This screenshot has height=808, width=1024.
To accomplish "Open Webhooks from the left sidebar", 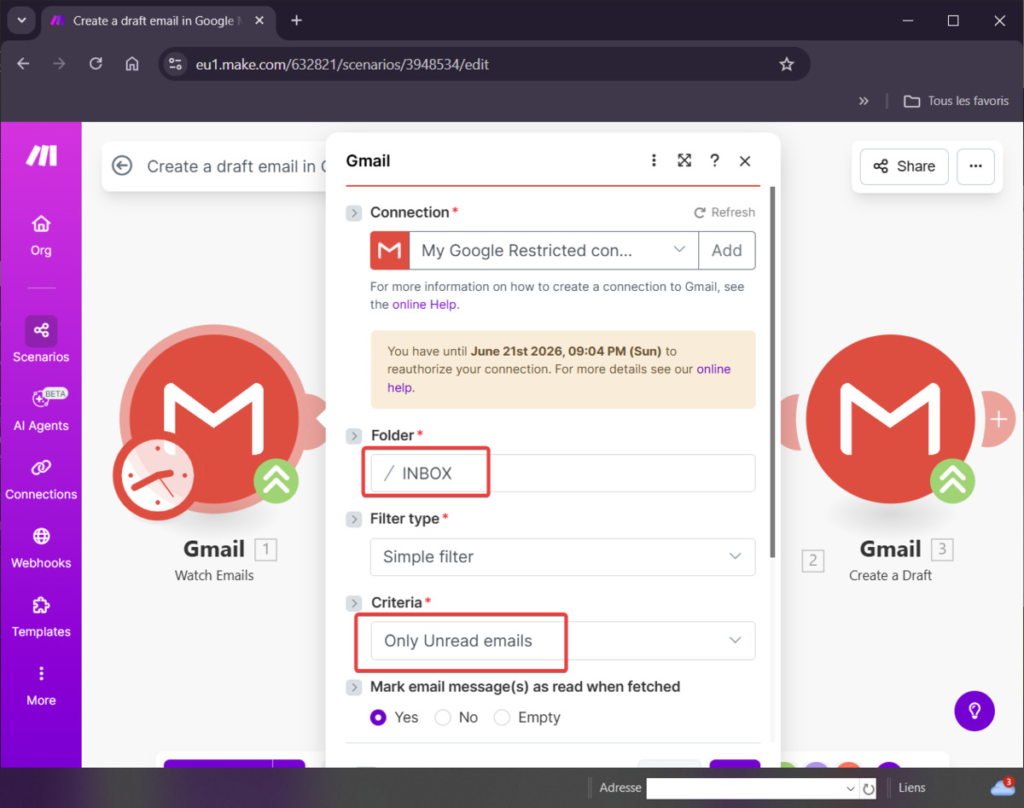I will tap(41, 548).
